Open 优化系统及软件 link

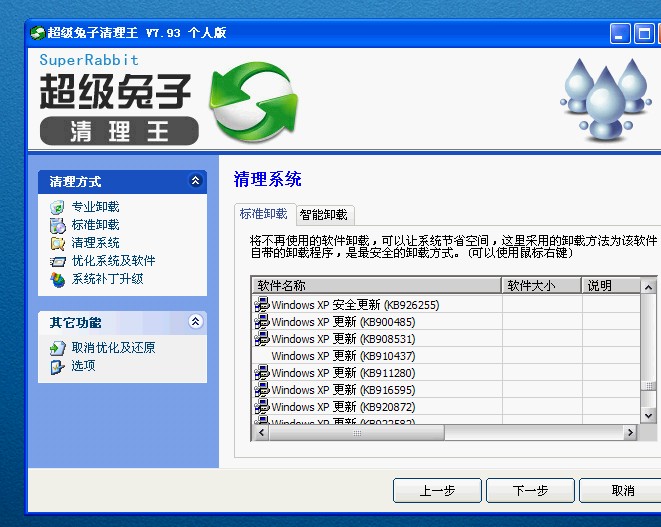(113, 261)
